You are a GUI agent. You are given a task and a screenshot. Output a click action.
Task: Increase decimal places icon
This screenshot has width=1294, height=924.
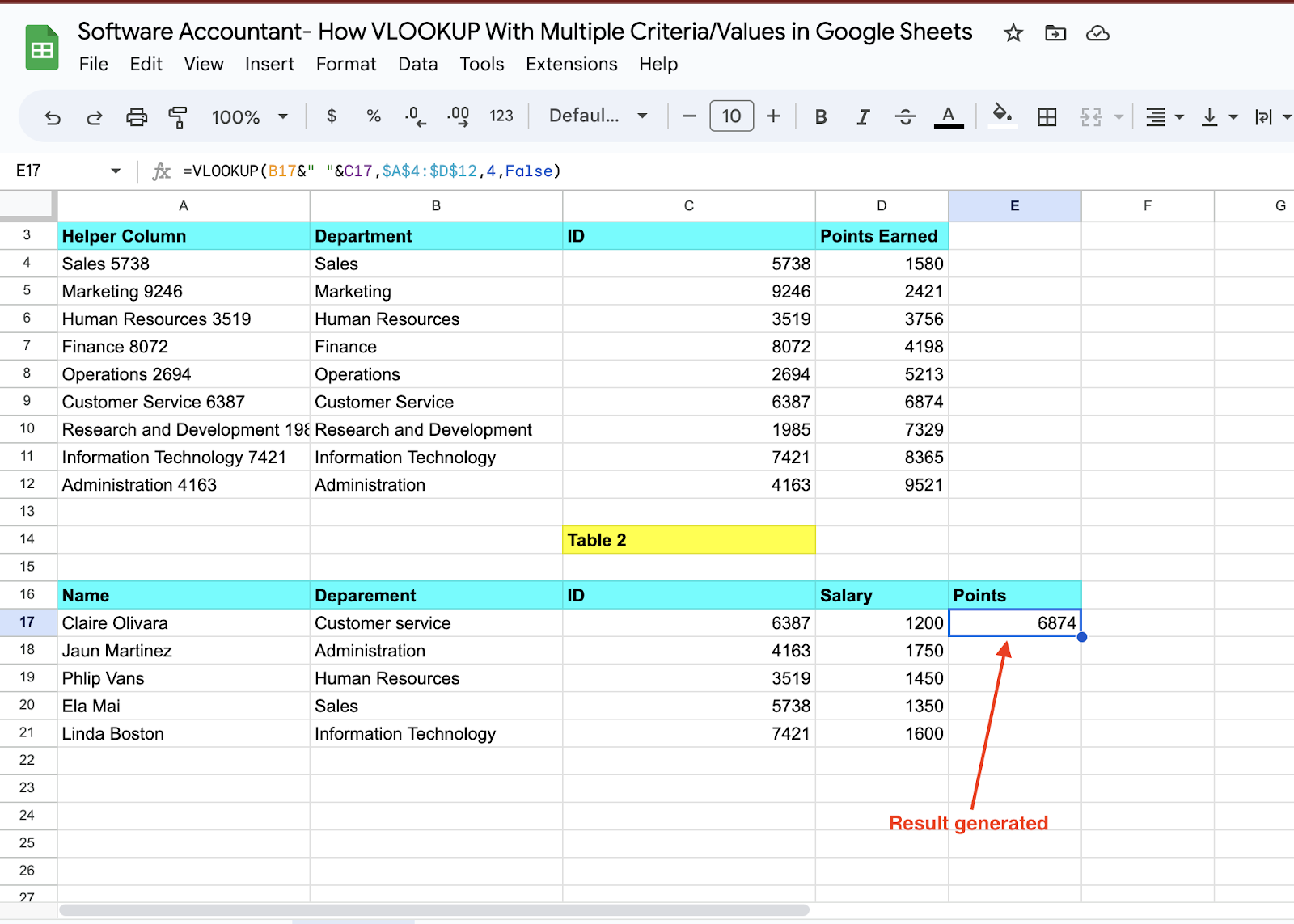(458, 116)
